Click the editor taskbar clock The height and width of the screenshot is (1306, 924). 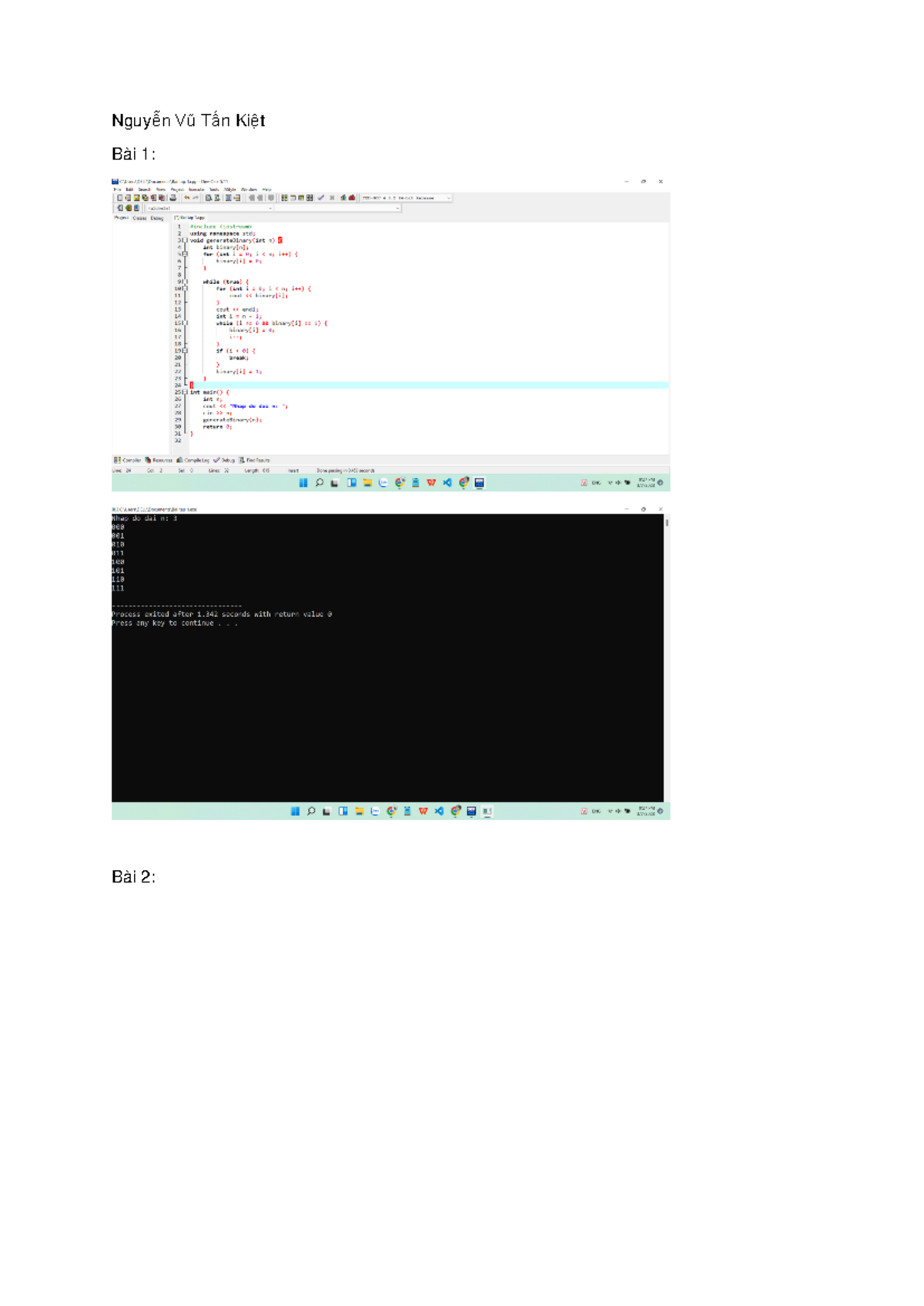[646, 484]
